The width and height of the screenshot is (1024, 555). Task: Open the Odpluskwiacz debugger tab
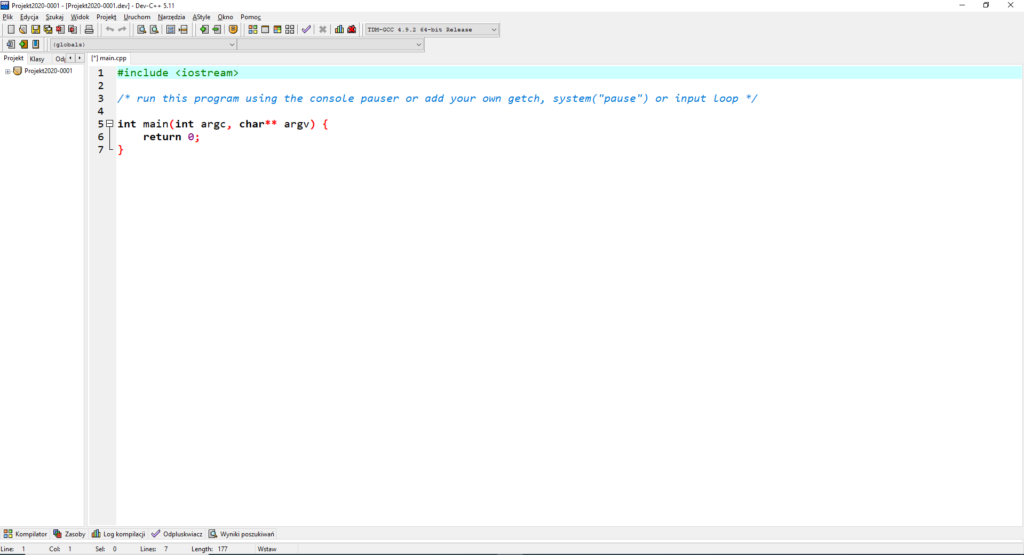(177, 534)
